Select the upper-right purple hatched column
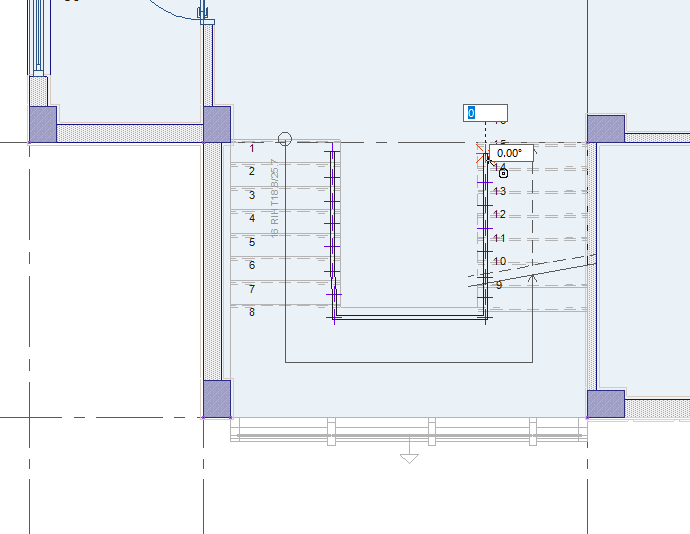Image resolution: width=690 pixels, height=534 pixels. 605,128
